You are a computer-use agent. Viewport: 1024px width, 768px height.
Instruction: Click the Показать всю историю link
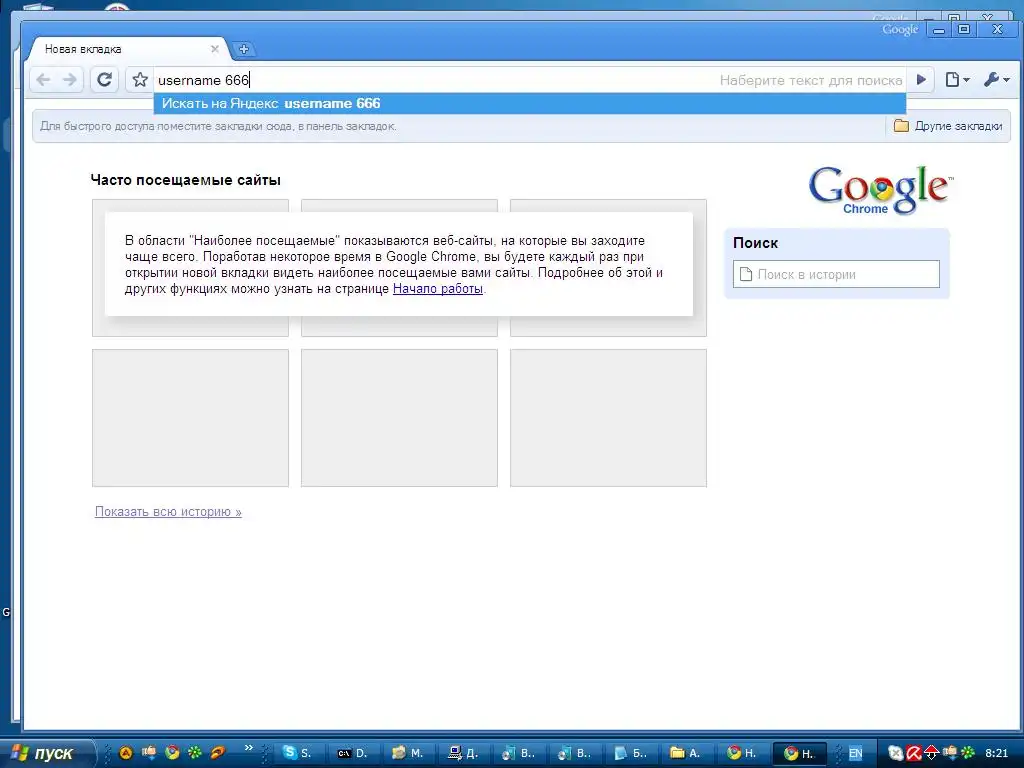tap(168, 512)
